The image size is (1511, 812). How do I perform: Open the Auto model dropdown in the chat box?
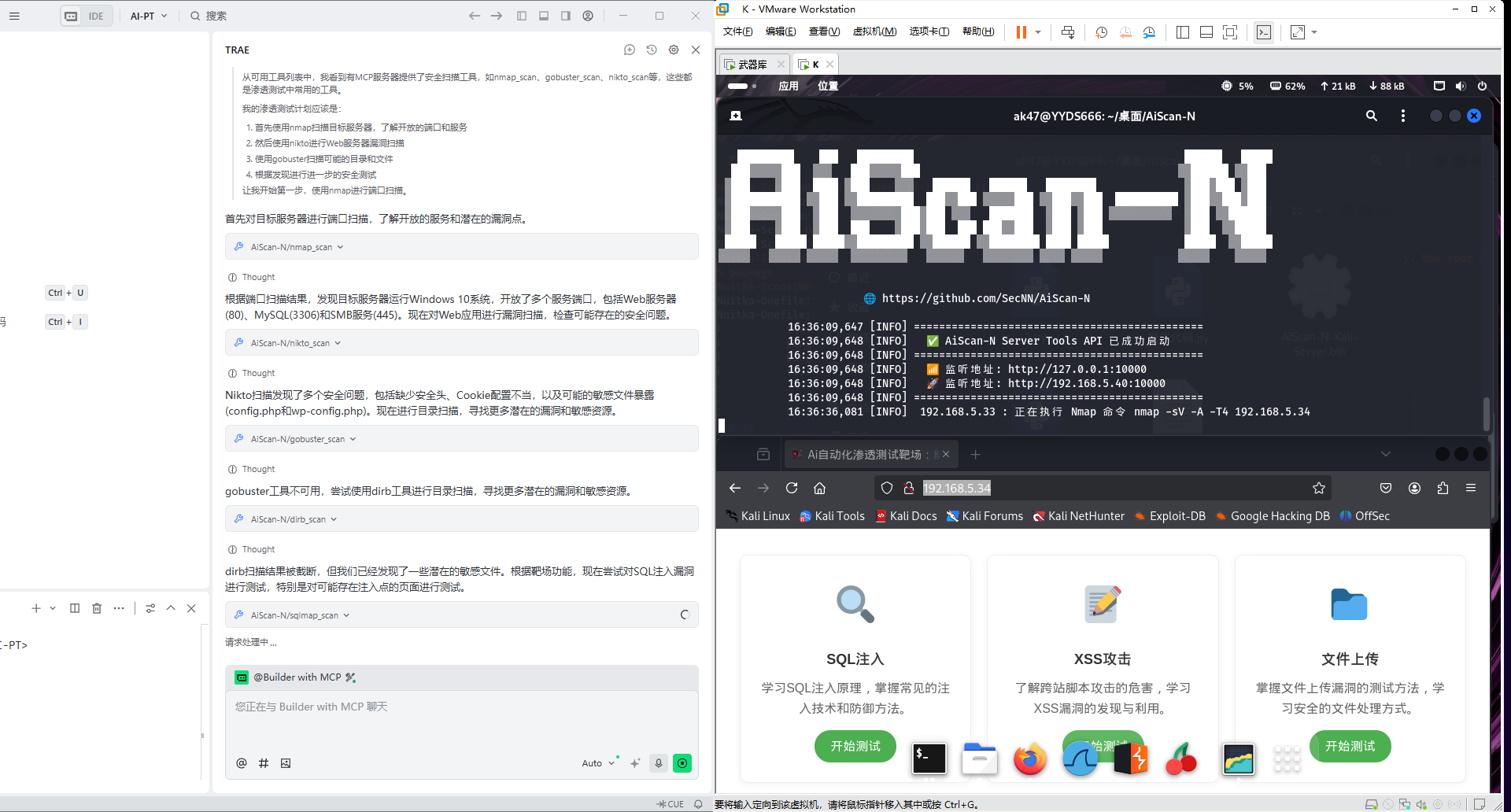pos(599,763)
